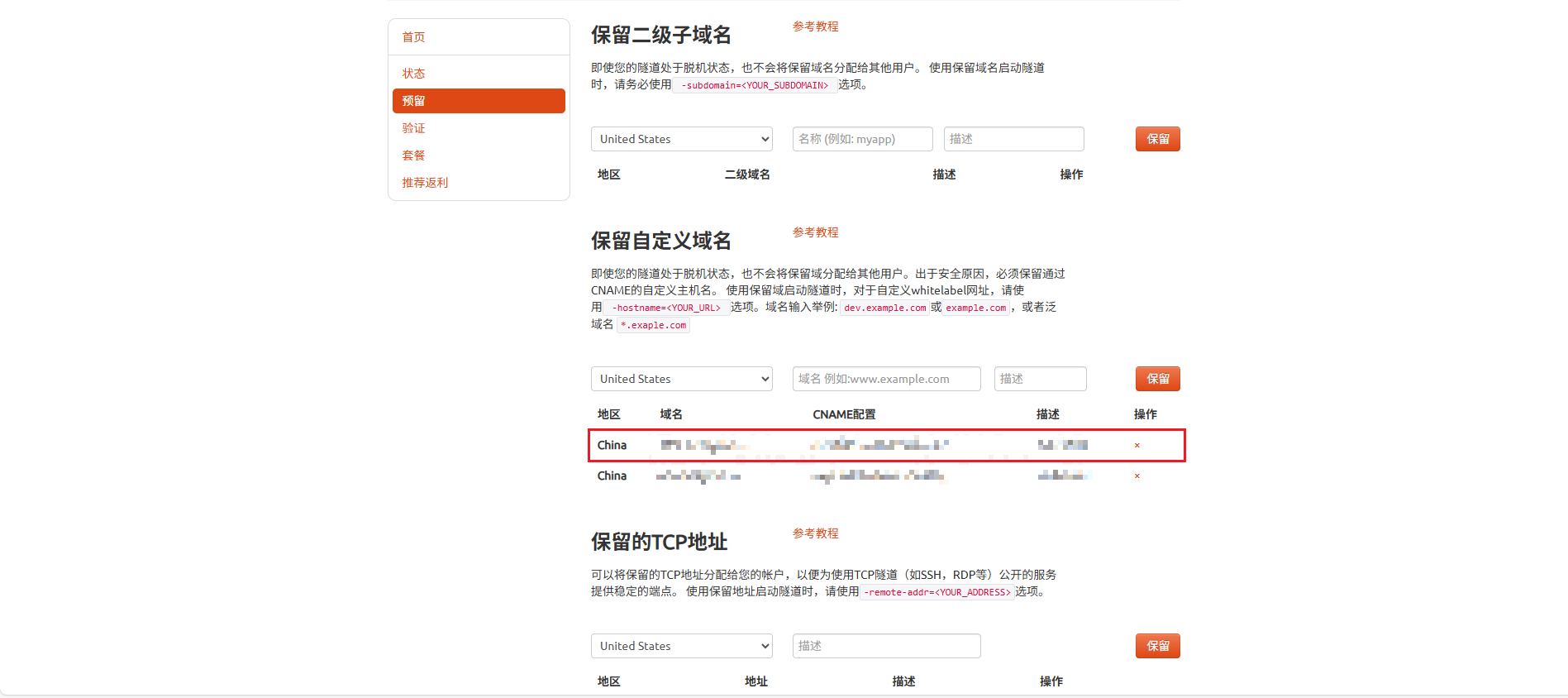This screenshot has width=1568, height=698.
Task: Open 参考教程 link beside 保留二级子域名
Action: pos(815,26)
